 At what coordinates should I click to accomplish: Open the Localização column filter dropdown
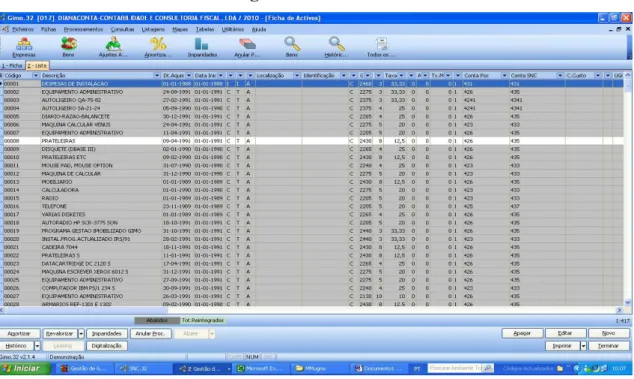(x=297, y=76)
